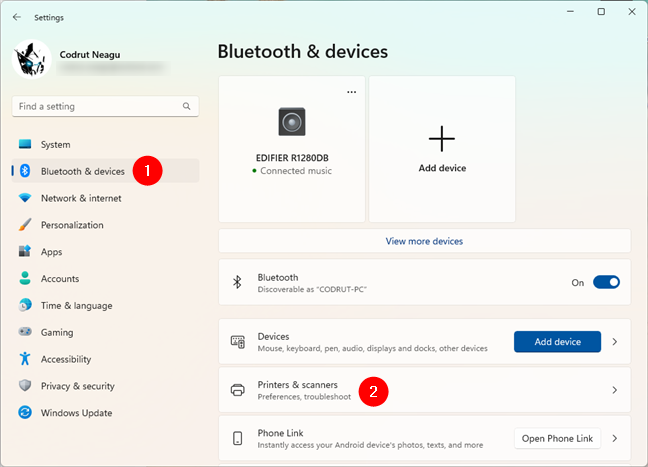
Task: Click the Accessibility figure icon in the sidebar
Action: tap(25, 359)
